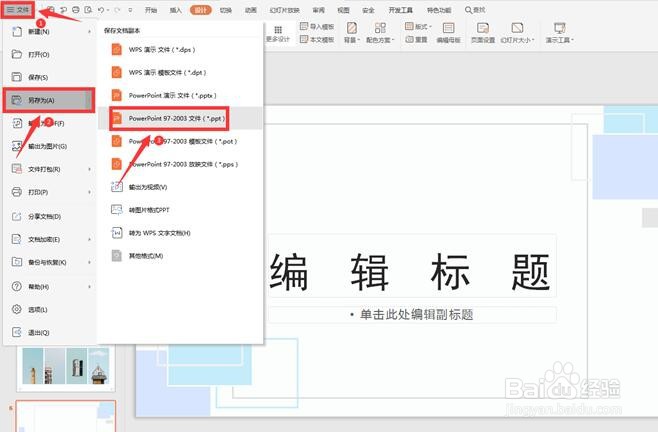The height and width of the screenshot is (432, 658).
Task: Switch to the 切换 ribbon tab
Action: 226,10
